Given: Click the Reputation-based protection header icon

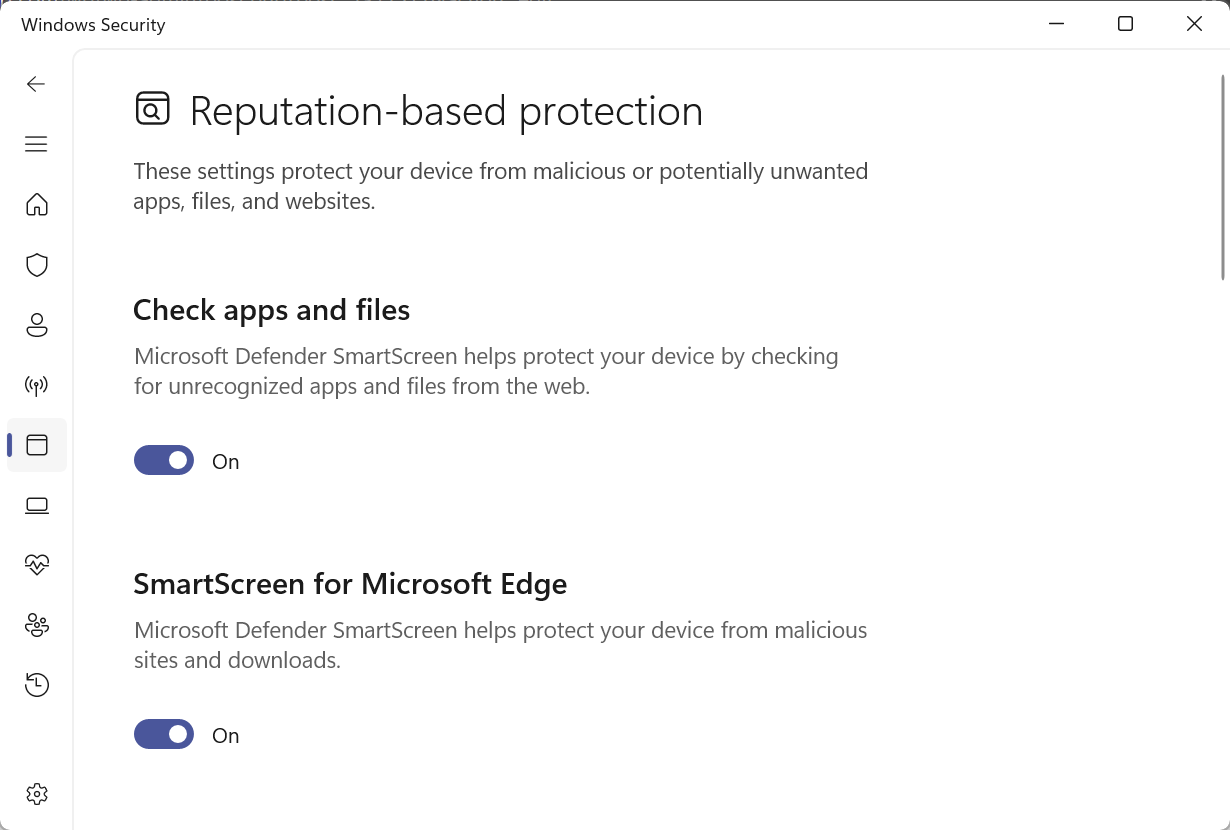Looking at the screenshot, I should point(153,108).
